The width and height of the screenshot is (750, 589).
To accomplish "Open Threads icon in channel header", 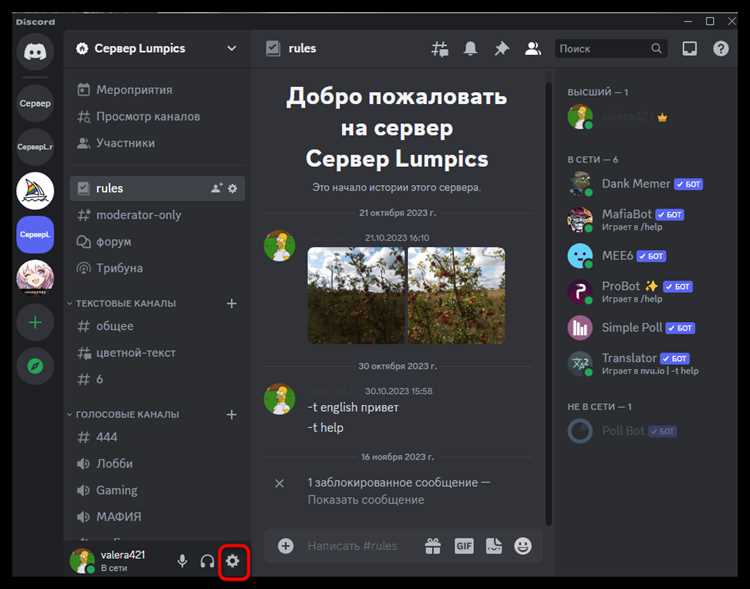I will tap(440, 48).
